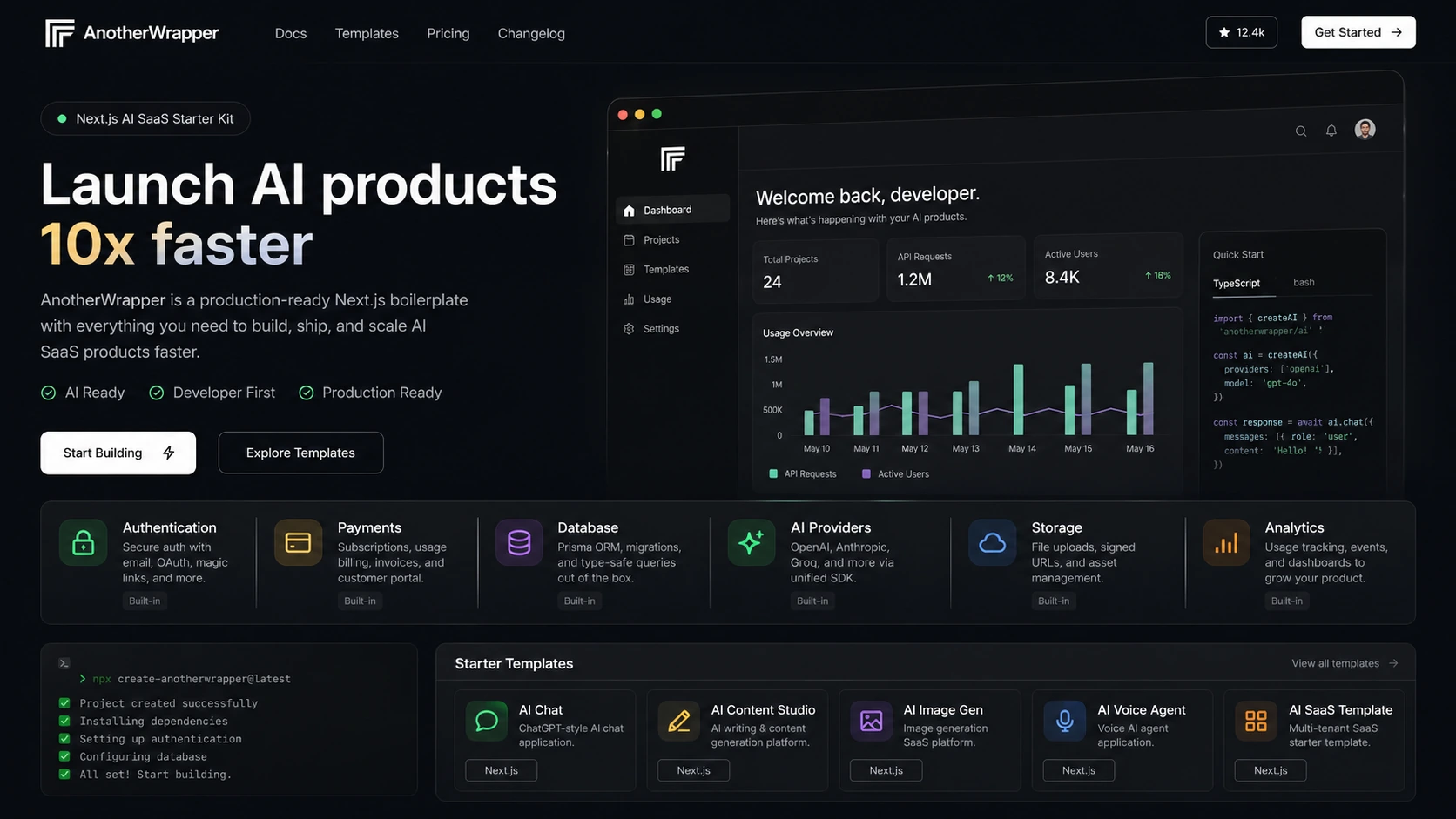
Task: Click the purple Active Users legend swatch
Action: [x=866, y=474]
